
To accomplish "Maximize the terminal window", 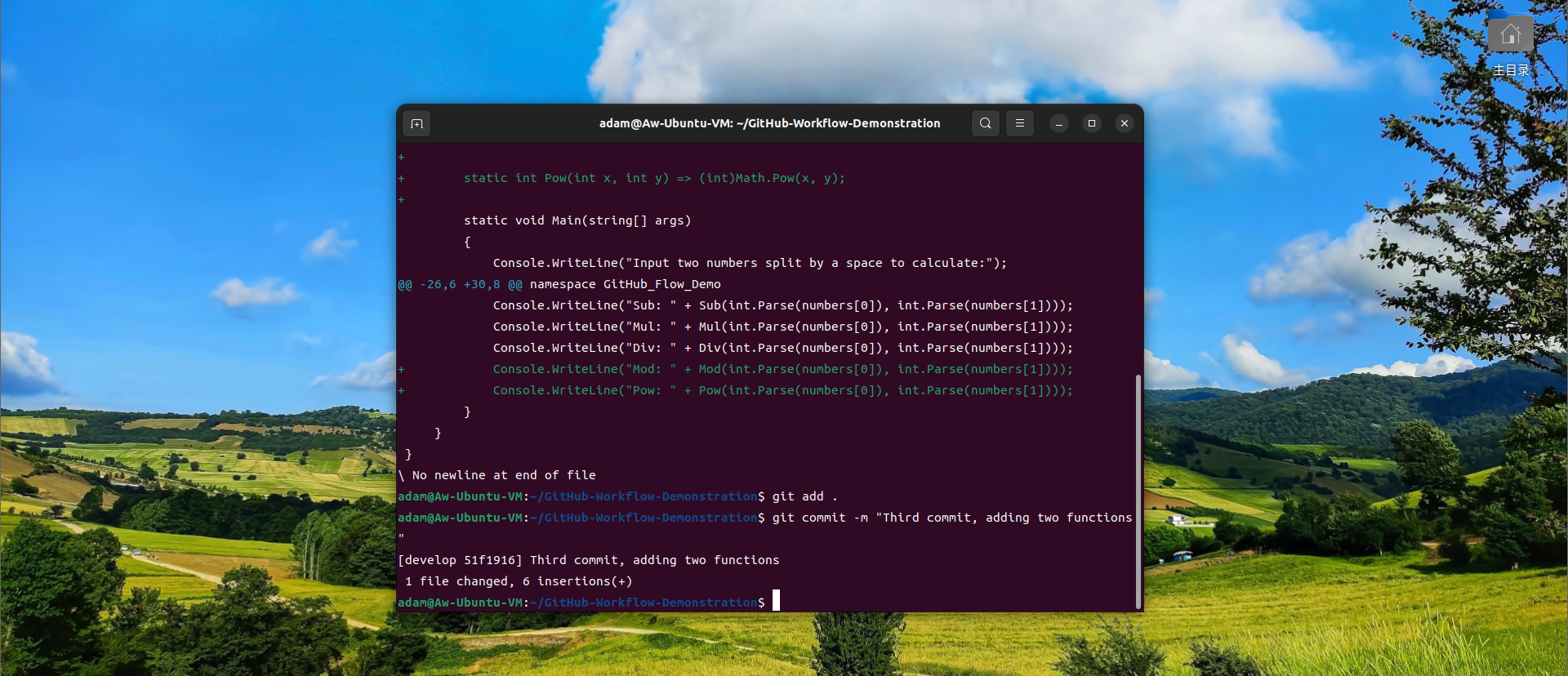I will [1092, 123].
